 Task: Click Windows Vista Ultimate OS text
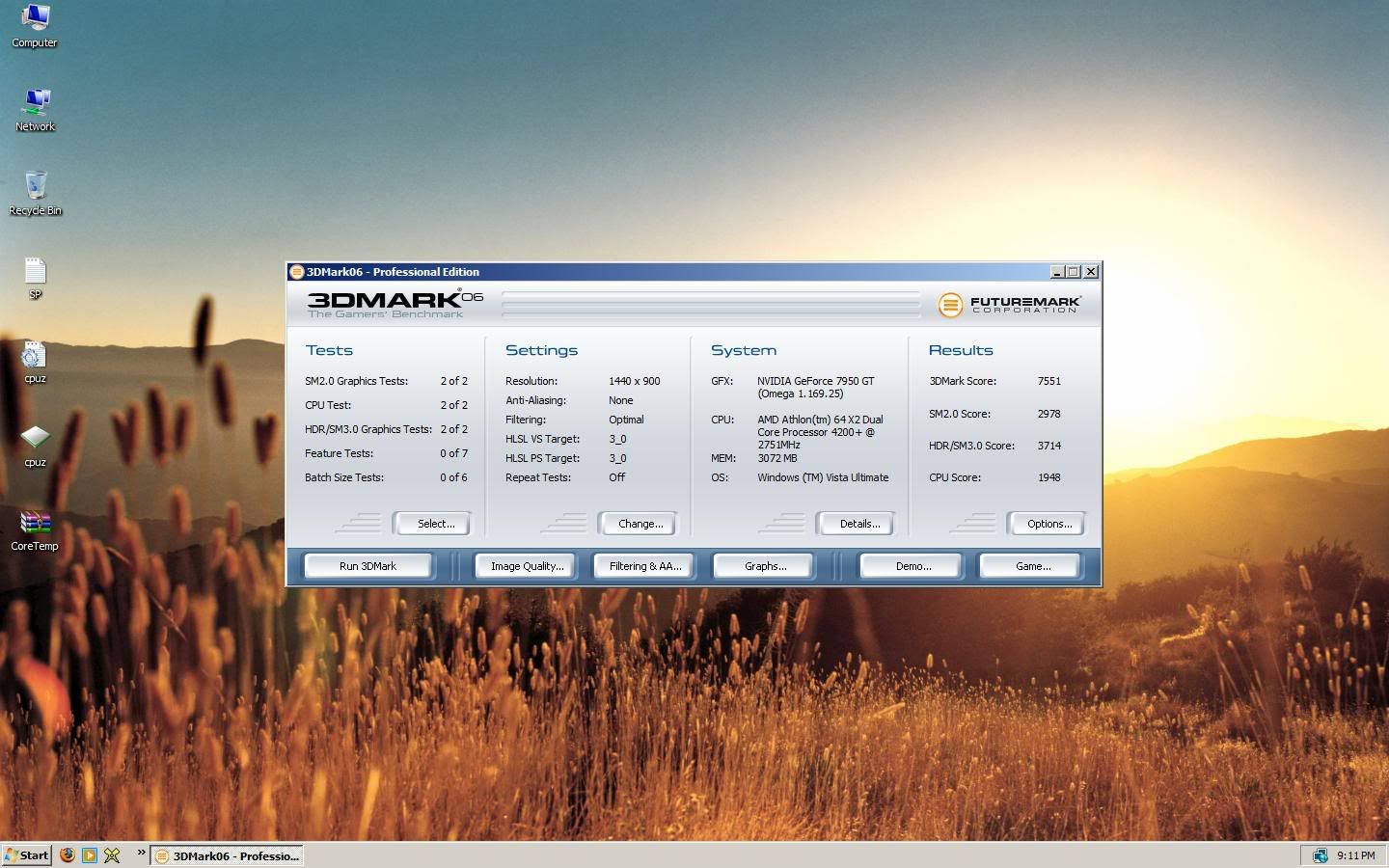tap(823, 477)
